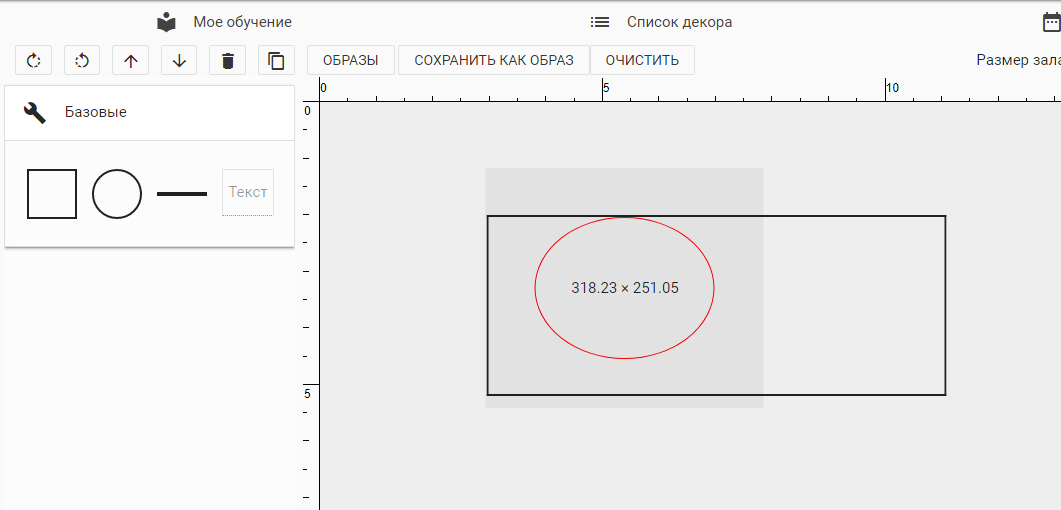The width and height of the screenshot is (1061, 510).
Task: Open the Список декора menu item
Action: [x=679, y=22]
